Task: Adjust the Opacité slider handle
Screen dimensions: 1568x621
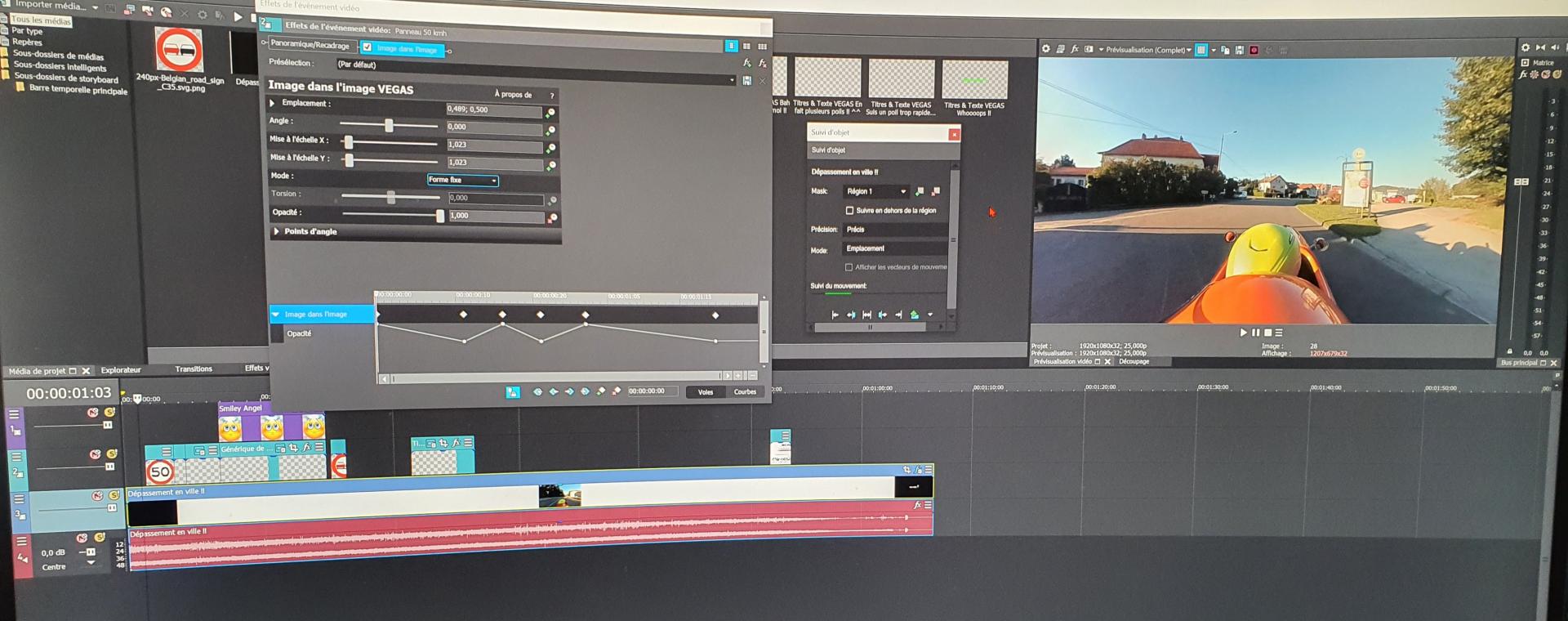Action: pos(440,216)
